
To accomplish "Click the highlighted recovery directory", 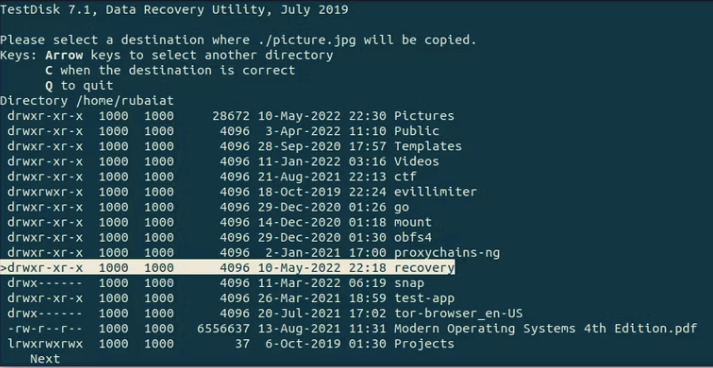I will pos(227,267).
